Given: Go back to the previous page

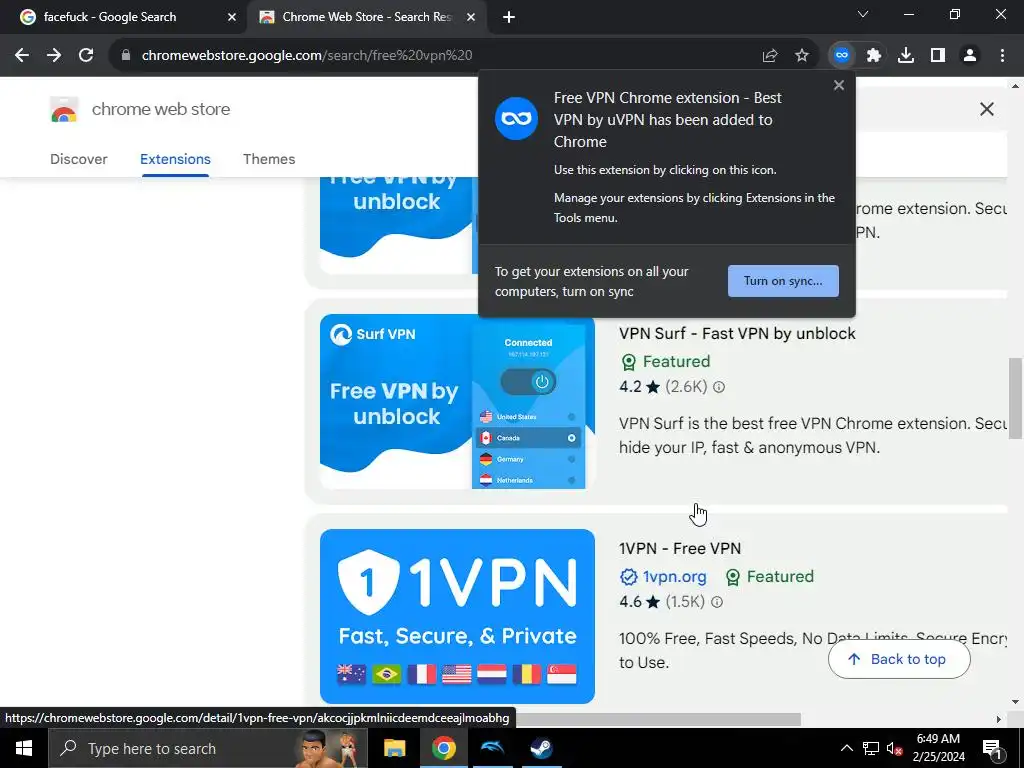Looking at the screenshot, I should tap(22, 56).
